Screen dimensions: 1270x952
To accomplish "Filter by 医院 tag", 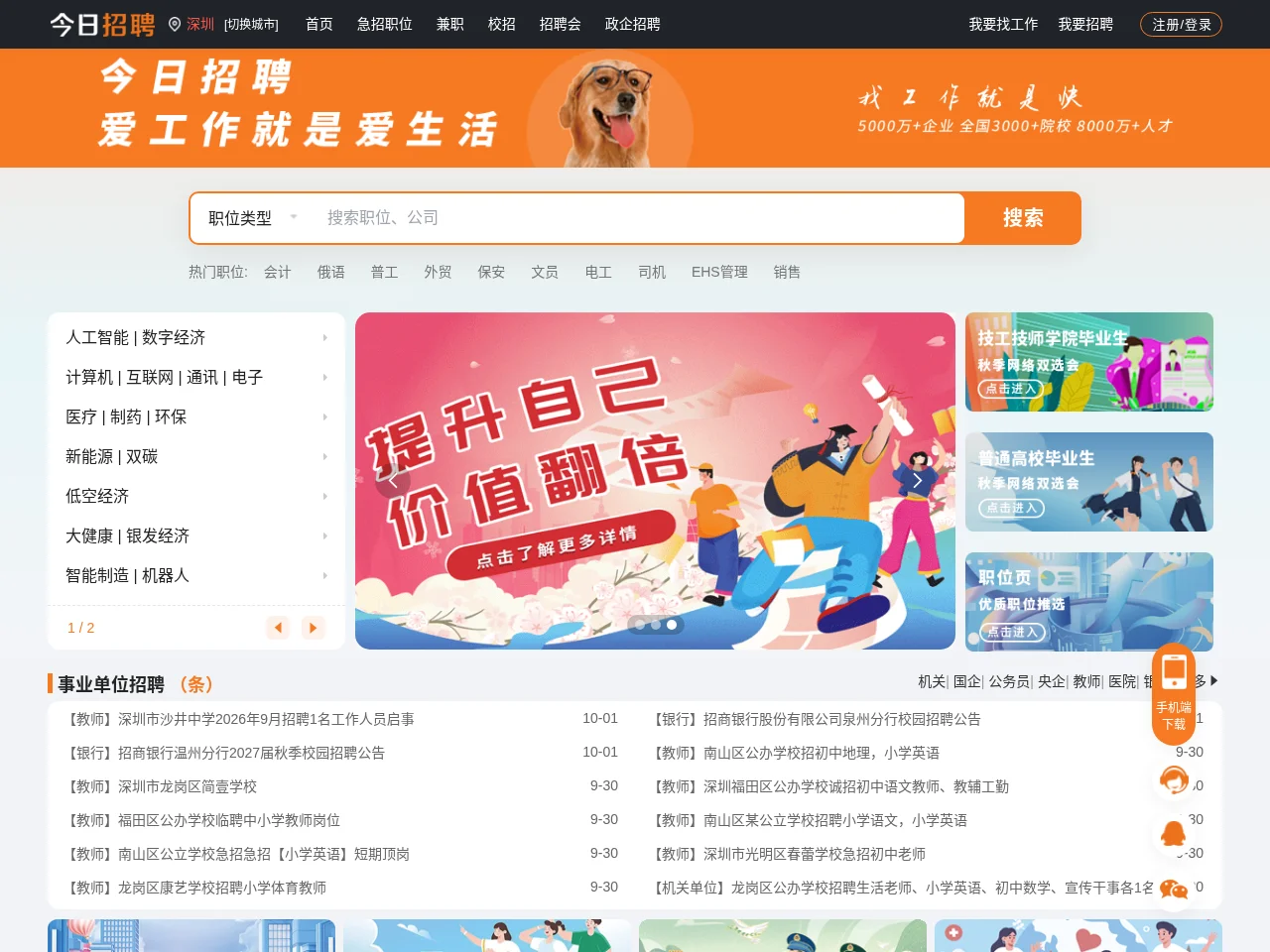I will (x=1122, y=681).
